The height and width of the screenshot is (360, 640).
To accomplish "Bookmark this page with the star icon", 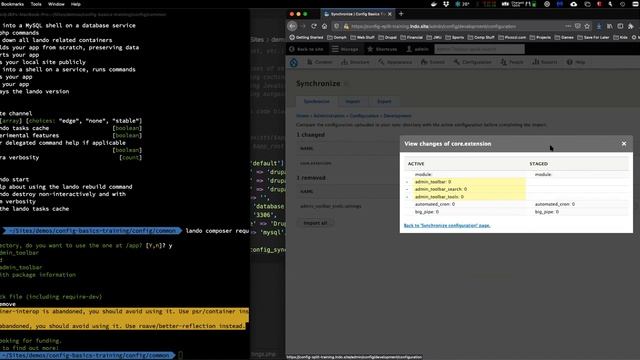I will (587, 26).
